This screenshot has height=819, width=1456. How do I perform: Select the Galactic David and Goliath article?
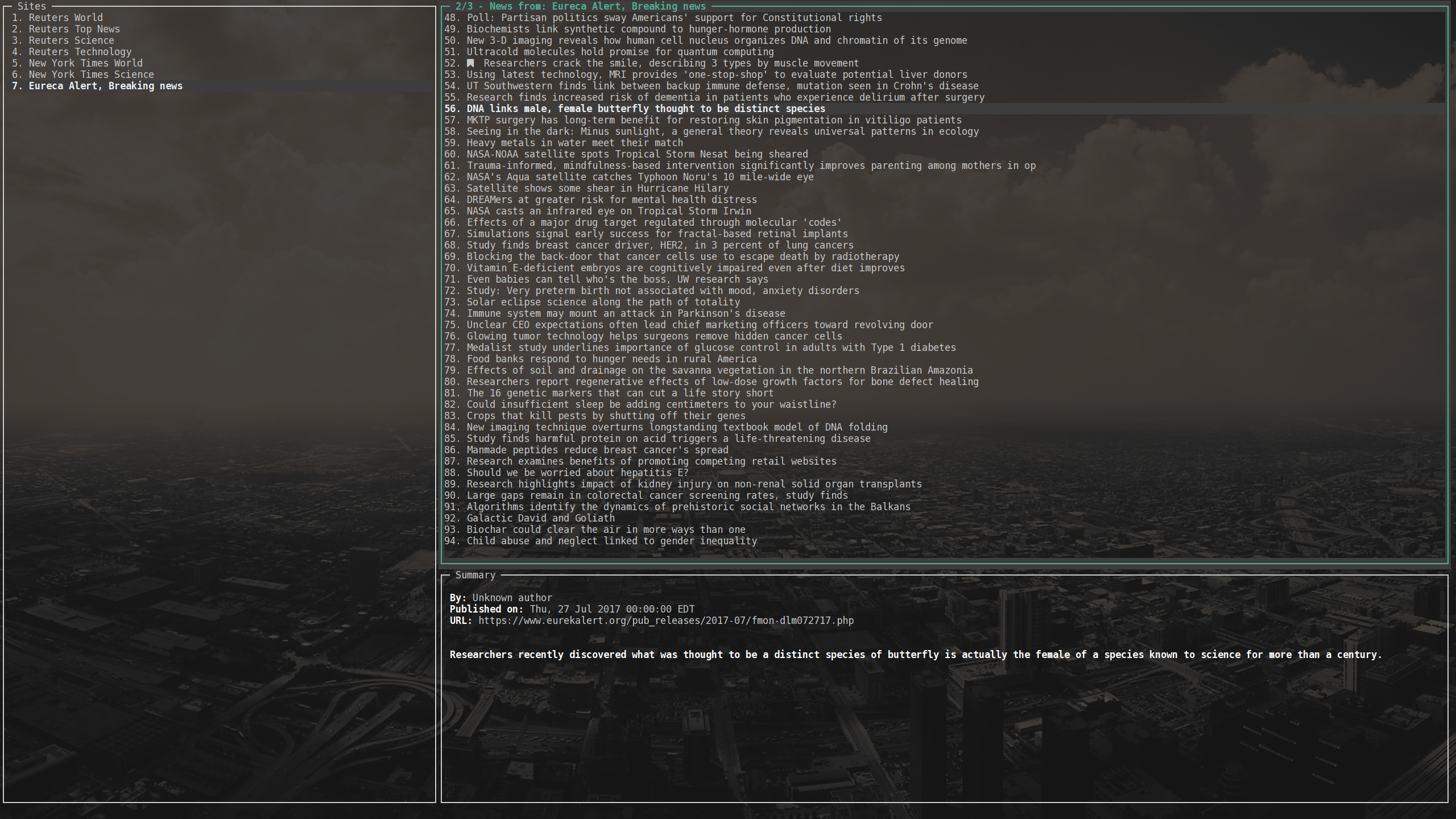540,518
